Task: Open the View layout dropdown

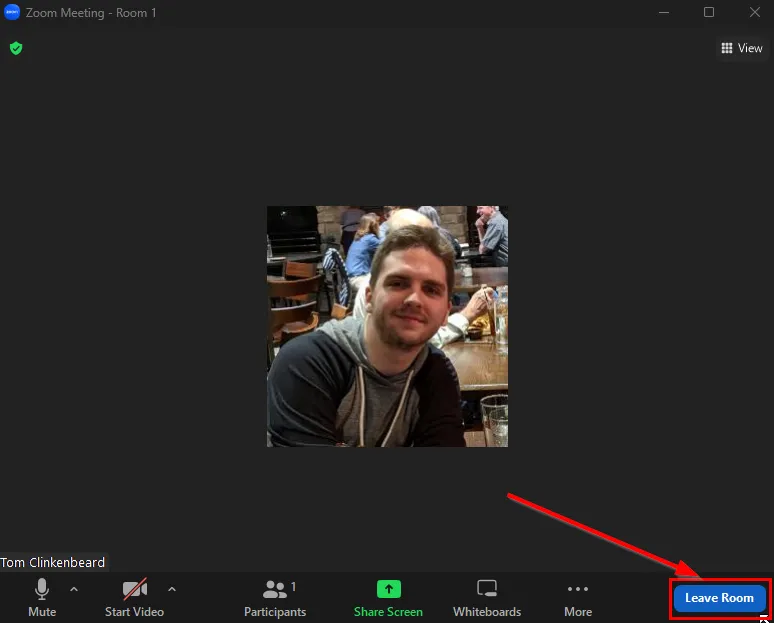Action: pyautogui.click(x=741, y=48)
